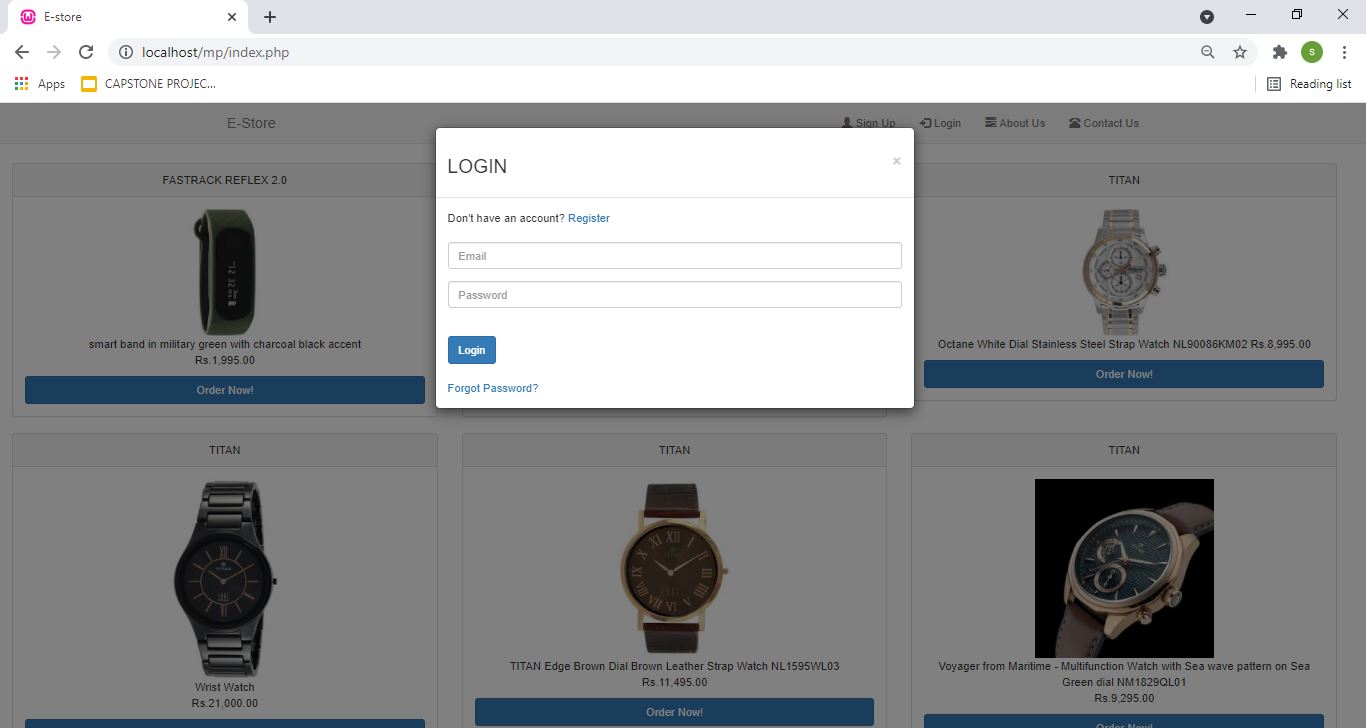Open the tab search dropdown arrow

tap(1207, 17)
